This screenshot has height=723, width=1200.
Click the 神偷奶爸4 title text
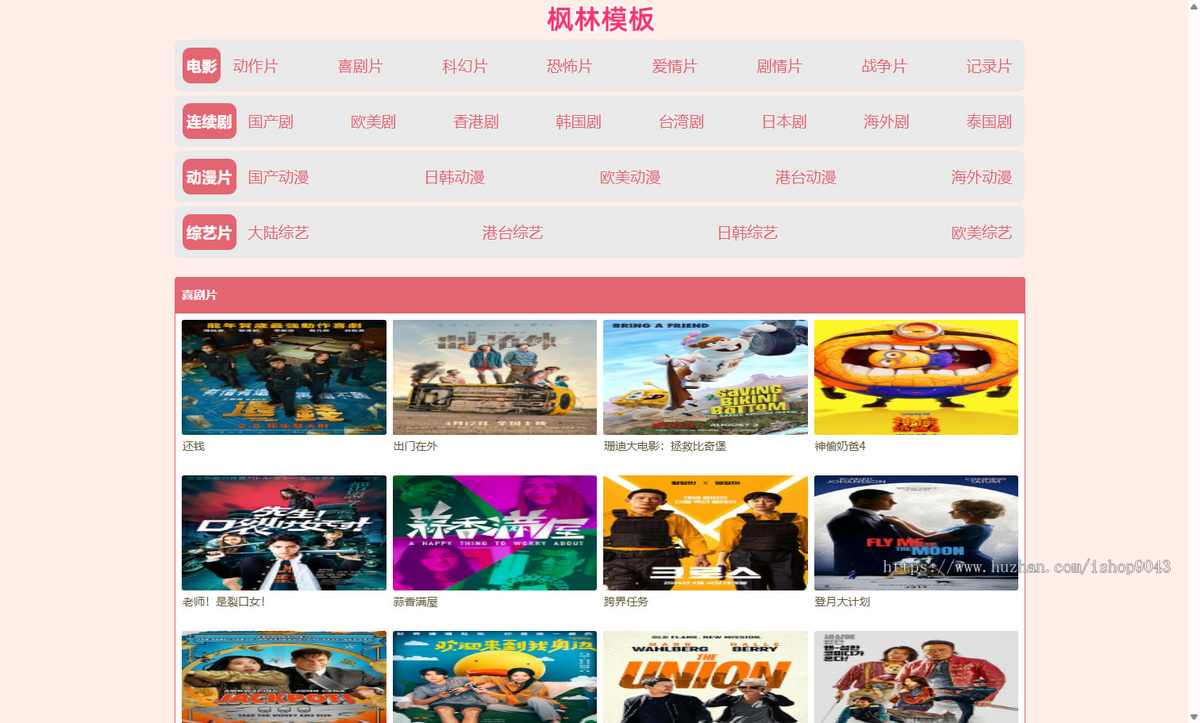point(840,446)
